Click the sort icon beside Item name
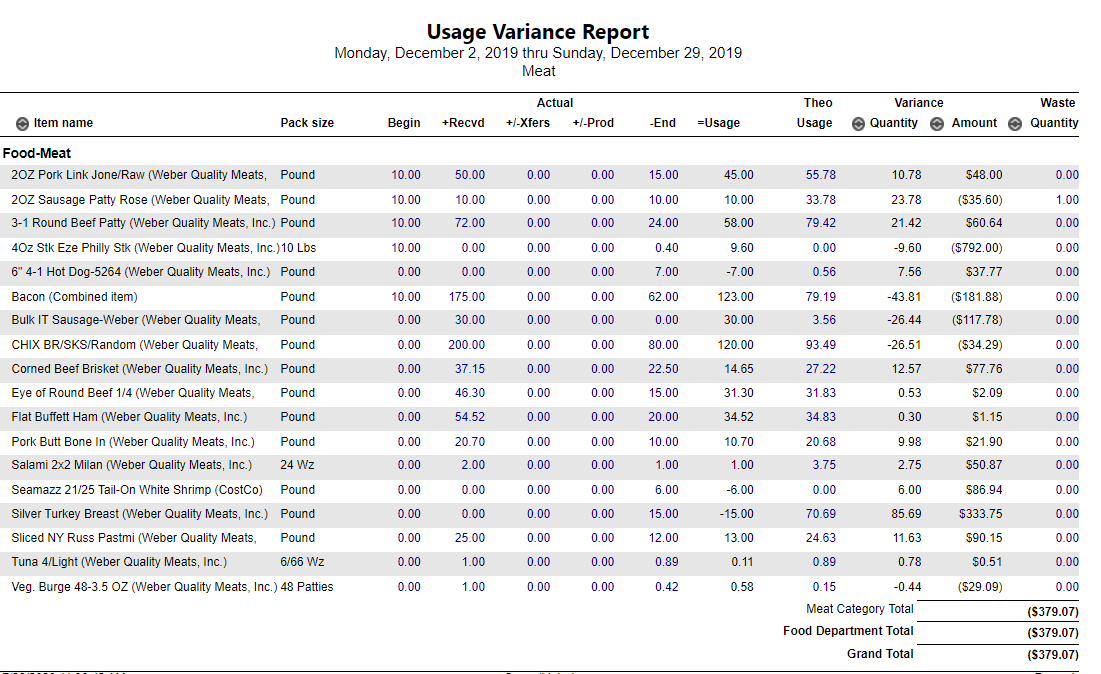Image resolution: width=1101 pixels, height=674 pixels. 22,124
